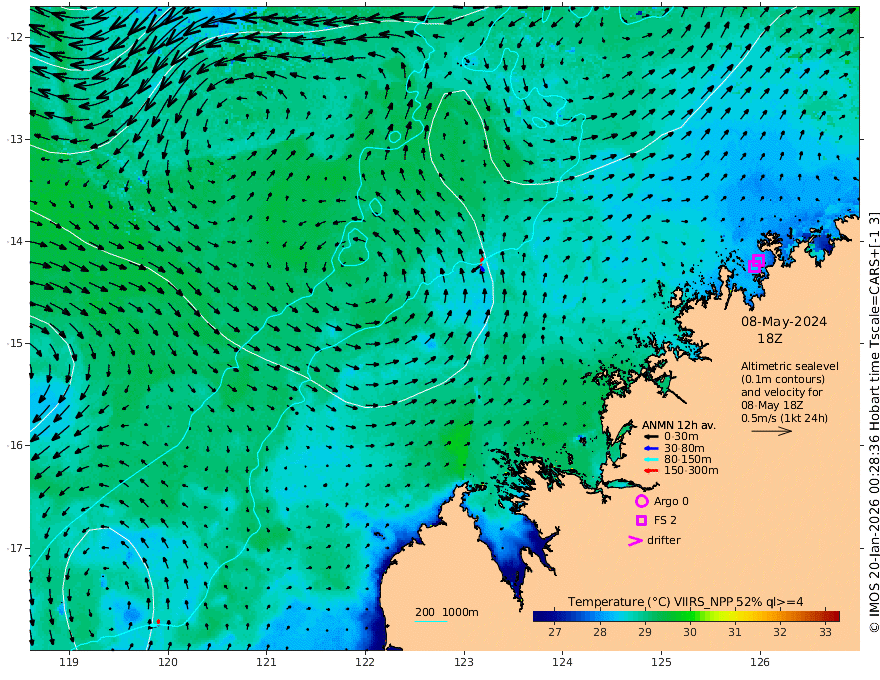Select the magenta Argo circle legend symbol
The height and width of the screenshot is (680, 880).
pos(641,501)
